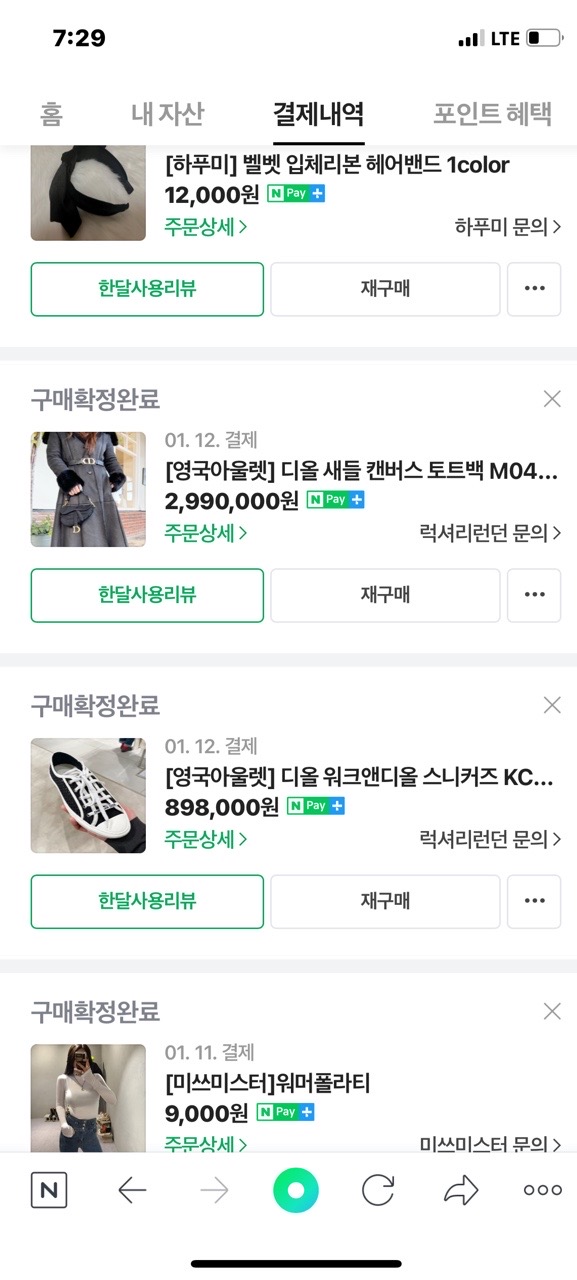577x1280 pixels.
Task: Open the more options menu on the 디올 새들 토트백 card
Action: pos(534,595)
